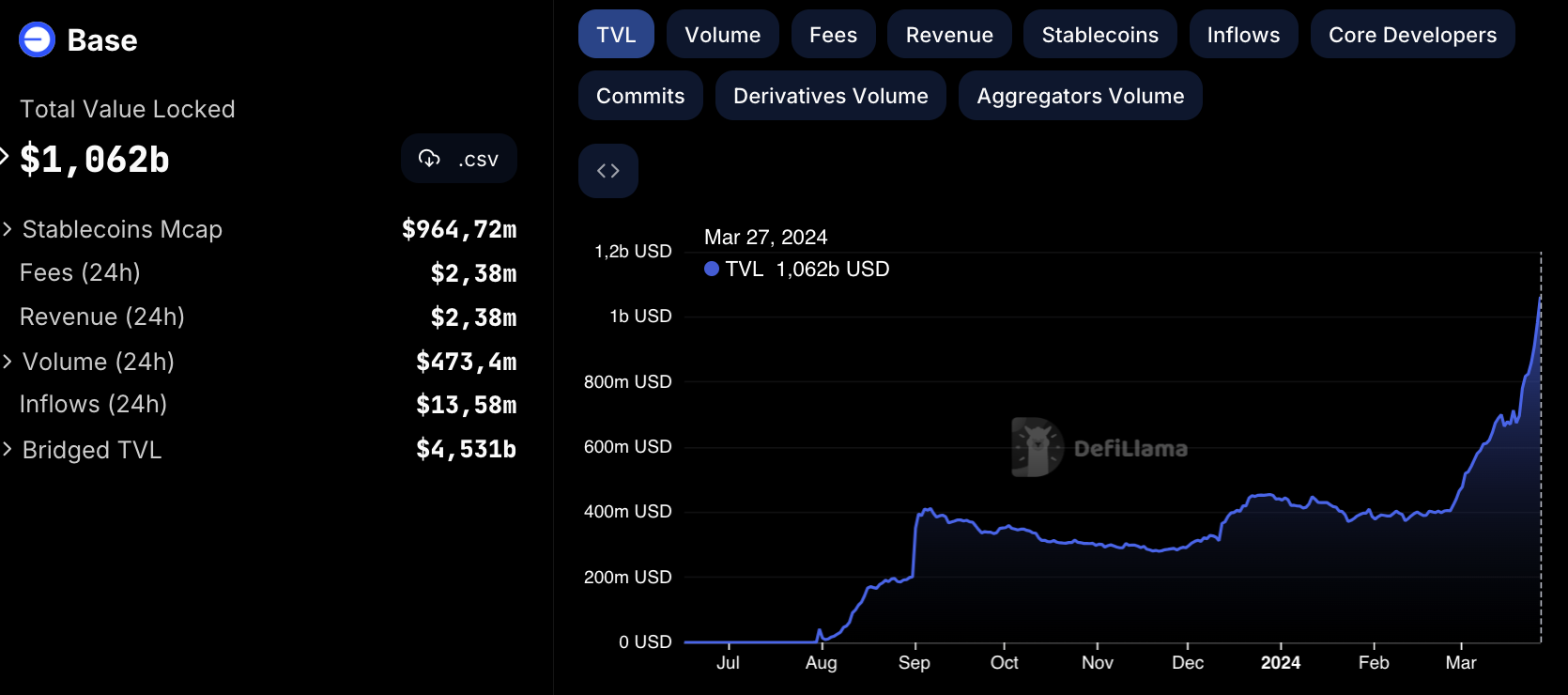The height and width of the screenshot is (695, 1568).
Task: Click the $964,72m stablecoins value
Action: pos(459,229)
